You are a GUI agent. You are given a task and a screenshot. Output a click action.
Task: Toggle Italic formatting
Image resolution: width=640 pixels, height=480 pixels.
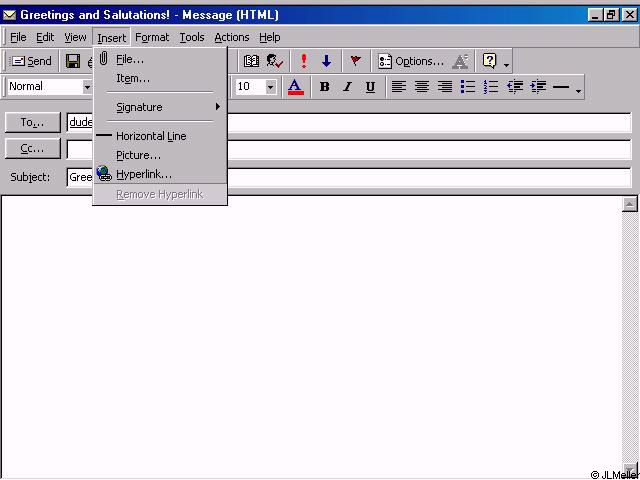tap(347, 87)
